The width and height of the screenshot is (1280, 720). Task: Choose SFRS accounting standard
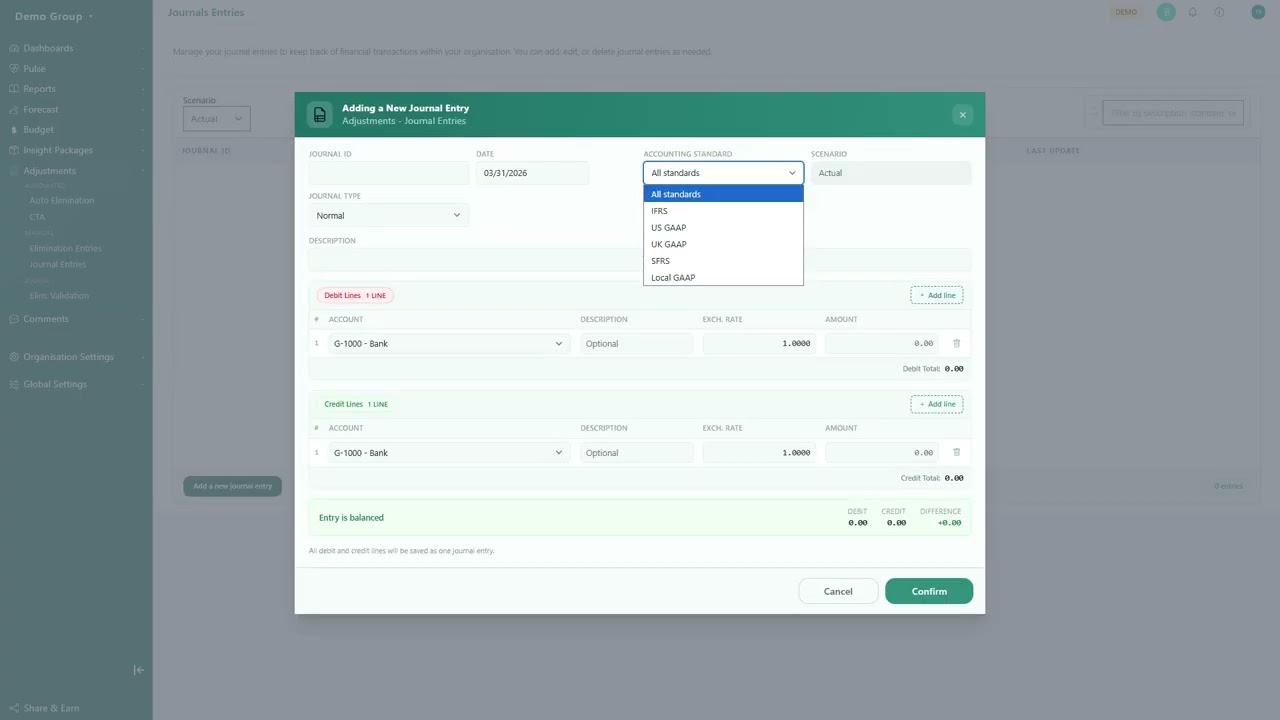[x=723, y=261]
